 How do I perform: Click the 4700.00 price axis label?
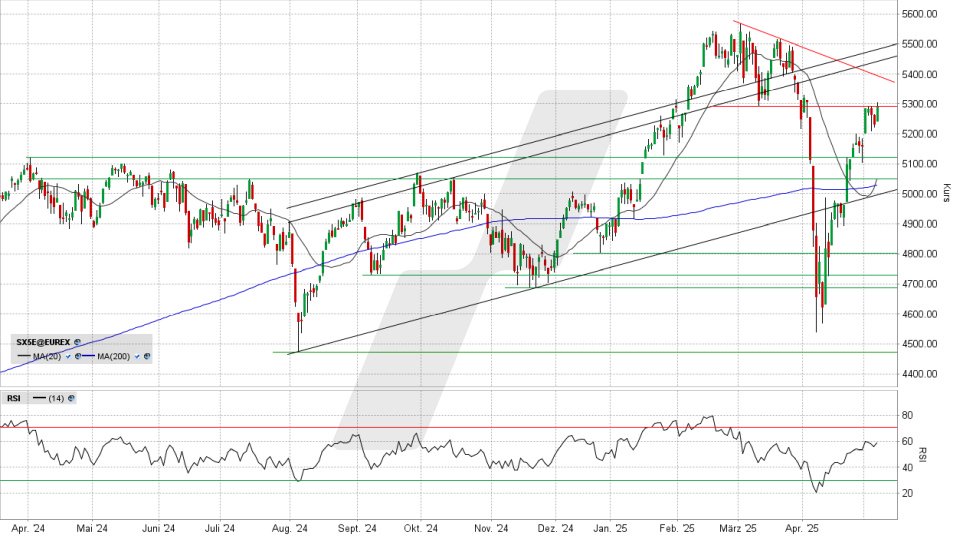point(920,284)
